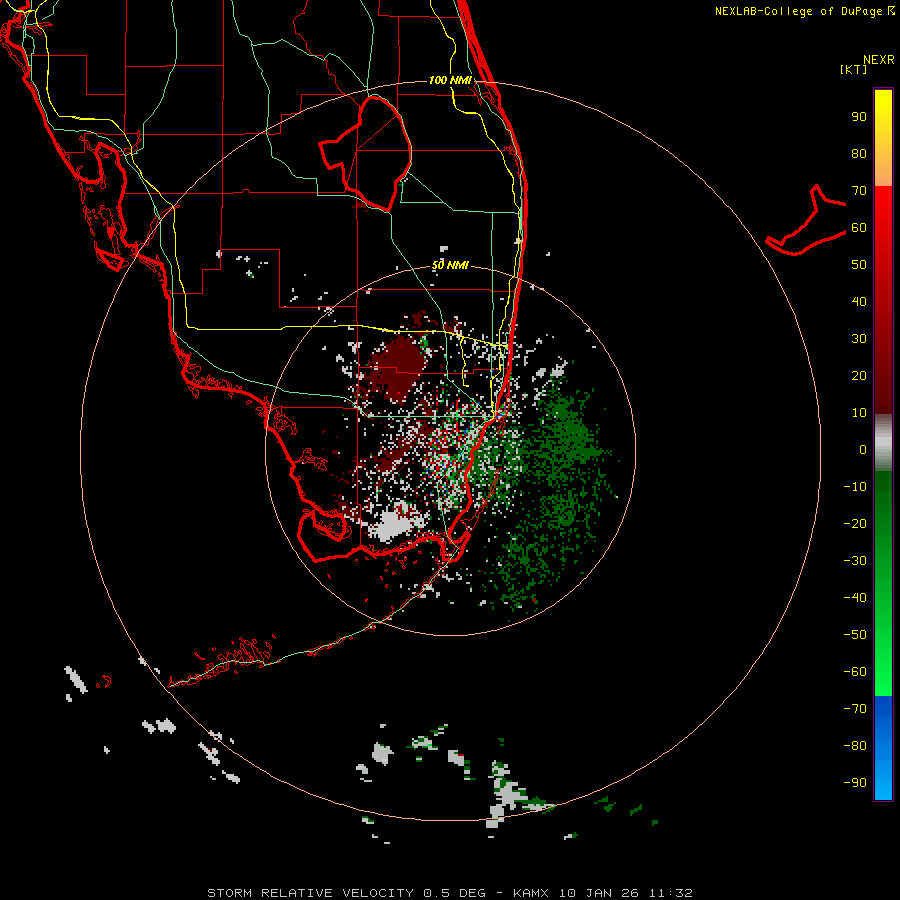Click the -80 value on velocity scale
The width and height of the screenshot is (900, 900).
coord(855,746)
